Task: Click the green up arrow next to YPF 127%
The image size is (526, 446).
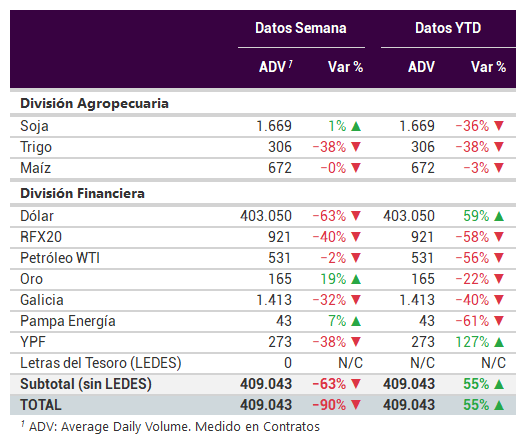Action: [x=499, y=342]
